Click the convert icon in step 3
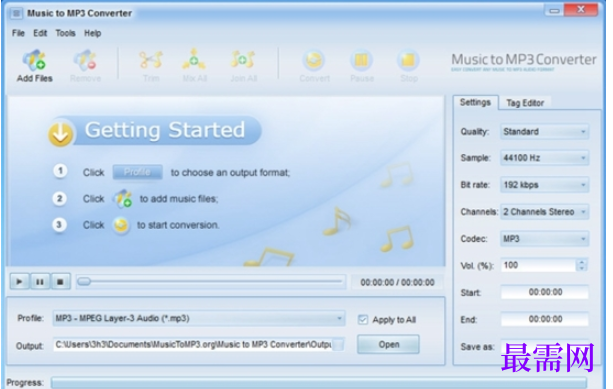The image size is (613, 389). 121,225
